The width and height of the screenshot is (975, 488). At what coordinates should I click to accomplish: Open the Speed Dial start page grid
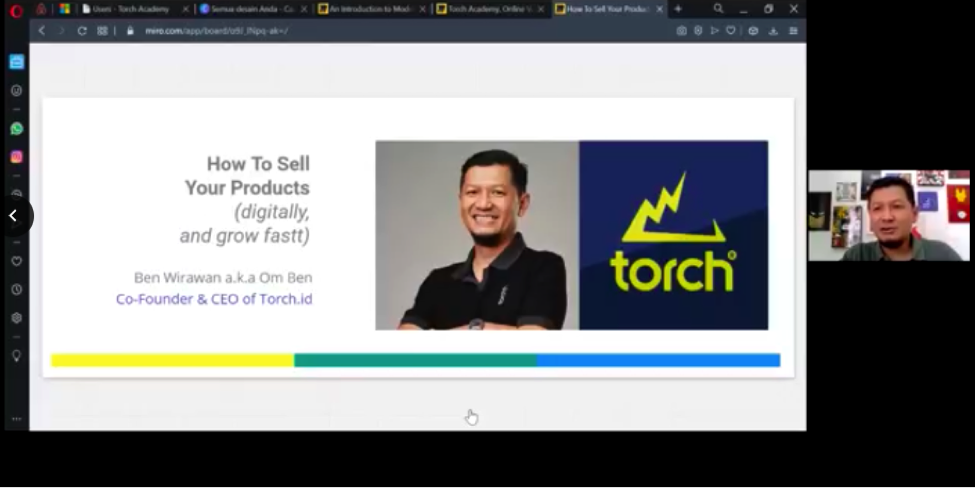(x=102, y=30)
